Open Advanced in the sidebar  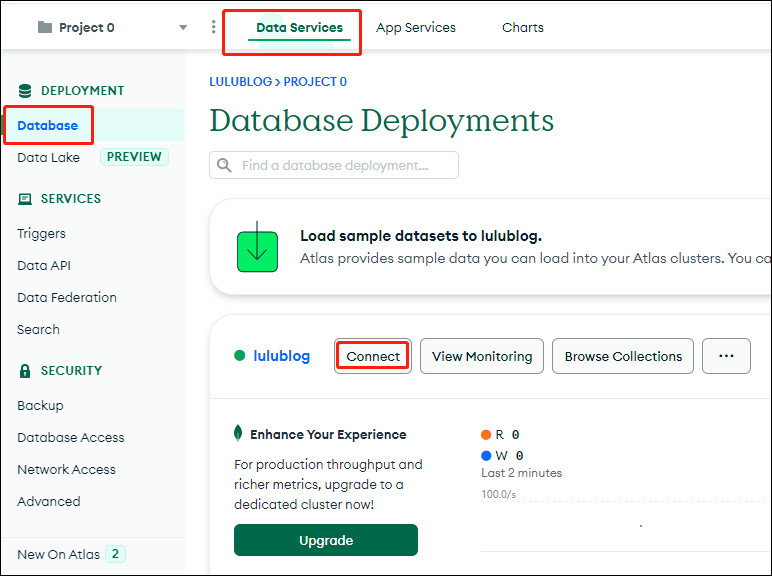coord(48,502)
